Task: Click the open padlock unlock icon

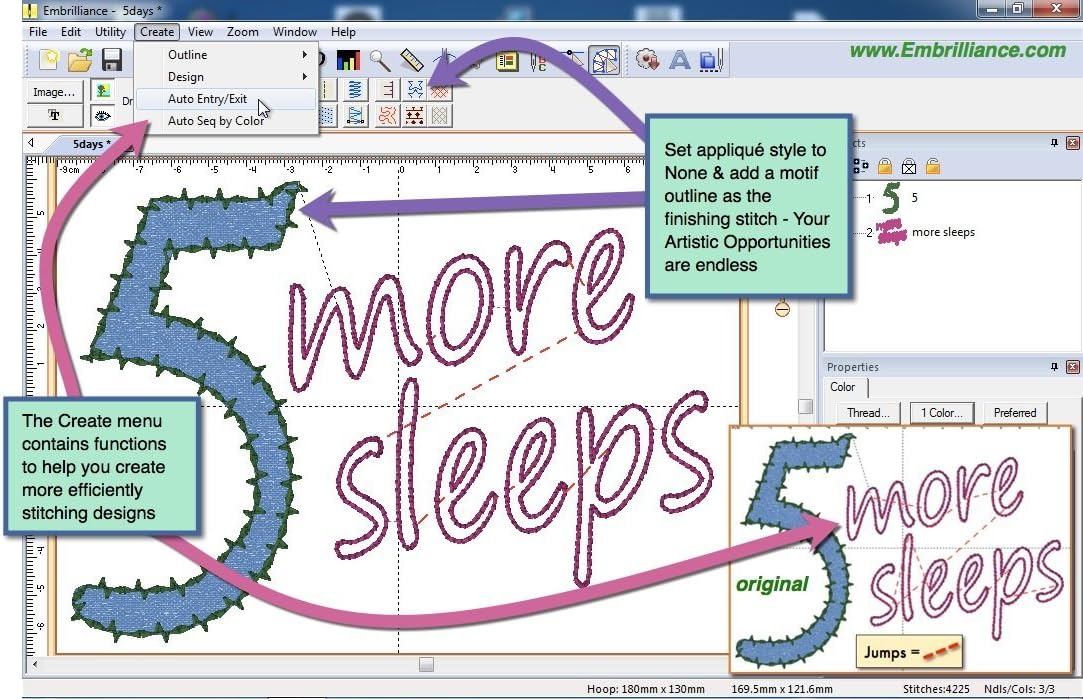Action: coord(932,166)
